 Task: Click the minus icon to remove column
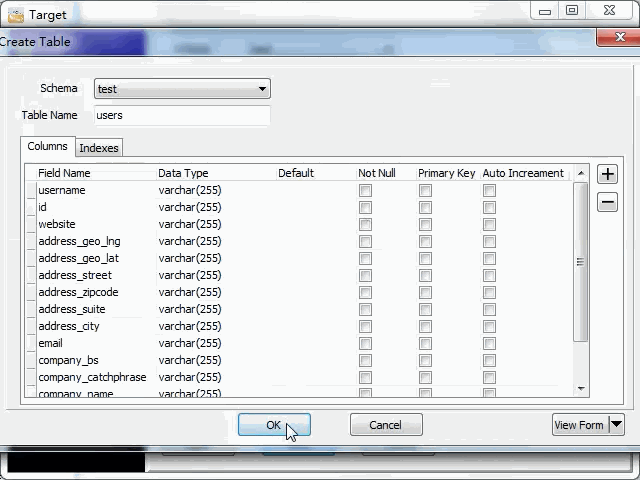point(607,203)
